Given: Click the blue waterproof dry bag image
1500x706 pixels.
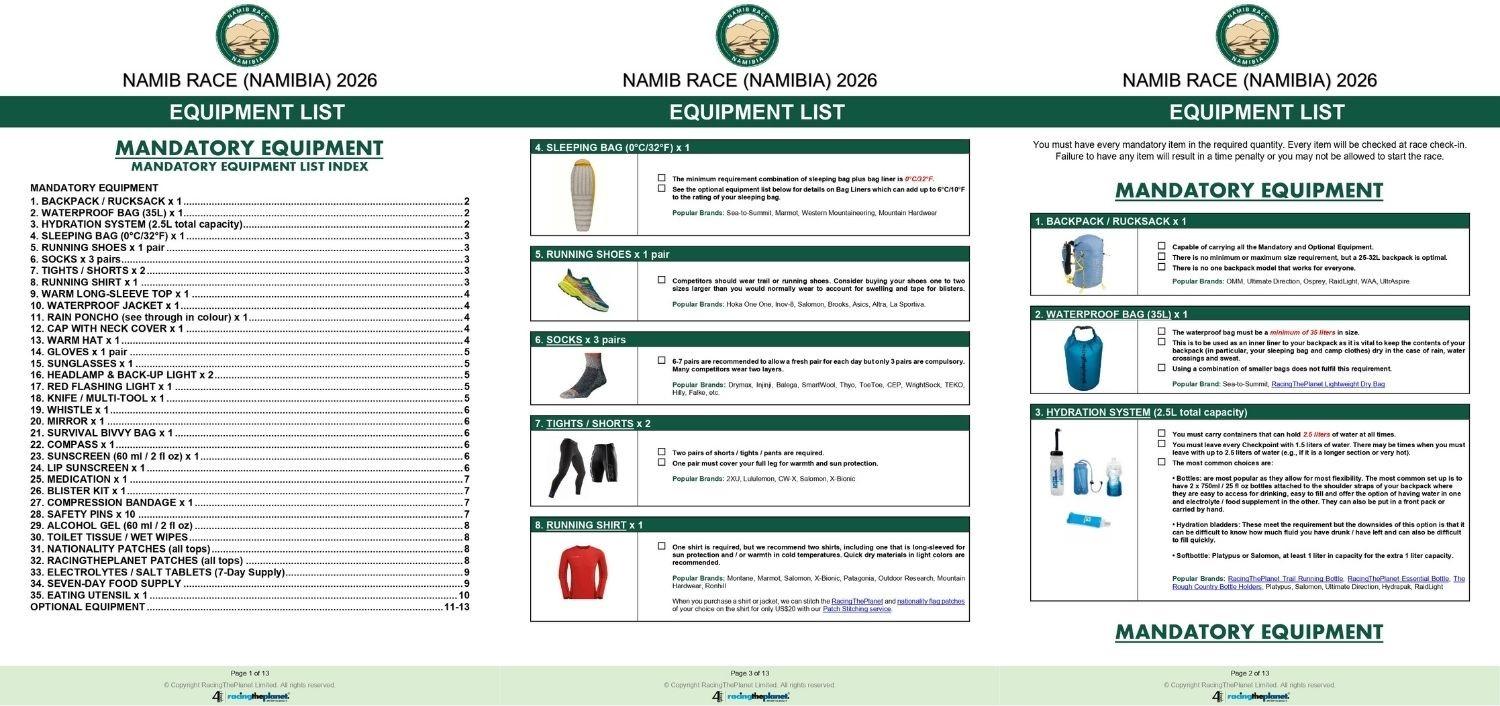Looking at the screenshot, I should tap(1084, 358).
